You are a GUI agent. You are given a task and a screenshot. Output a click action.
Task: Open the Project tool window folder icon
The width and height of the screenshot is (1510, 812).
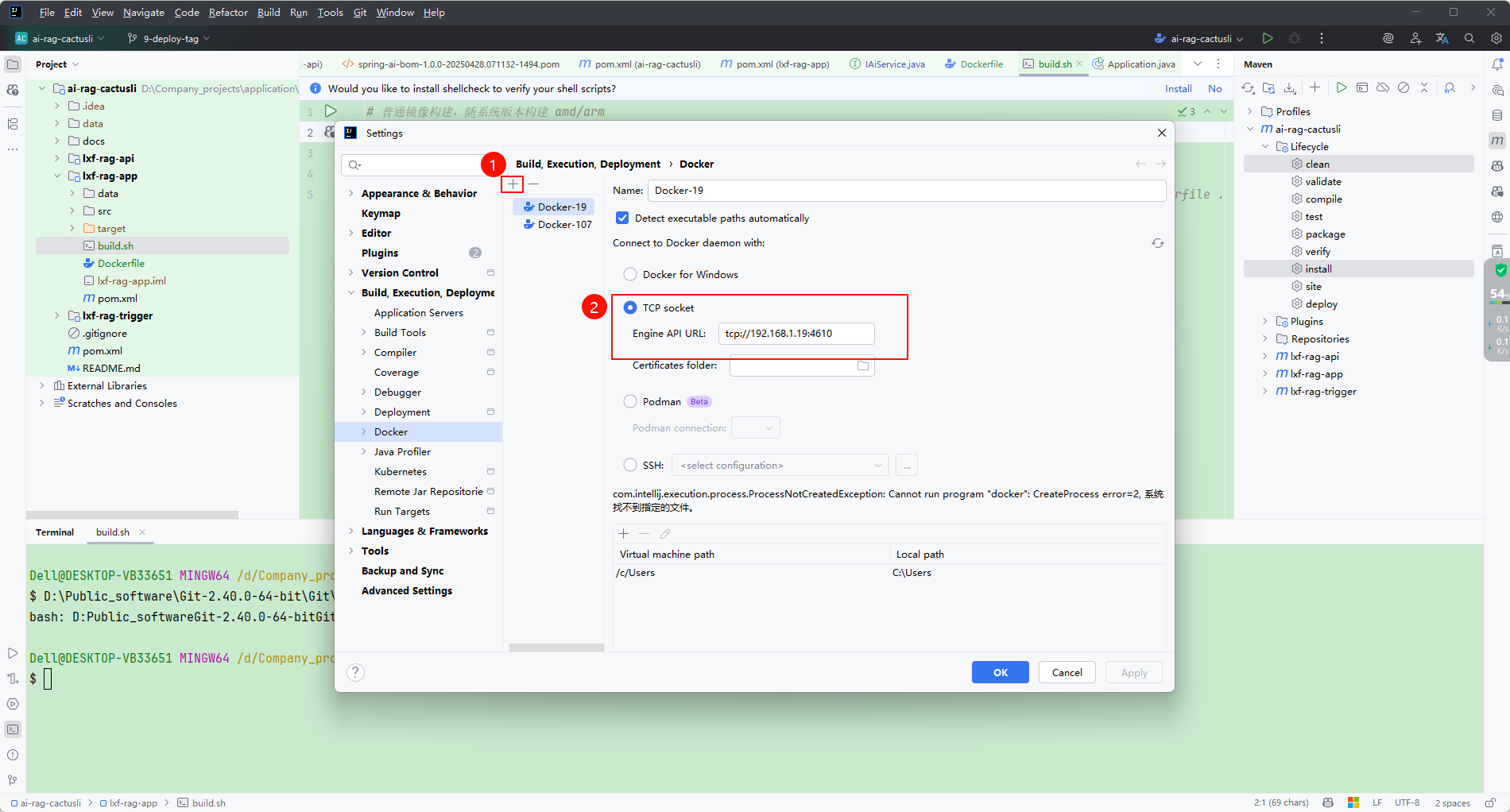[13, 64]
